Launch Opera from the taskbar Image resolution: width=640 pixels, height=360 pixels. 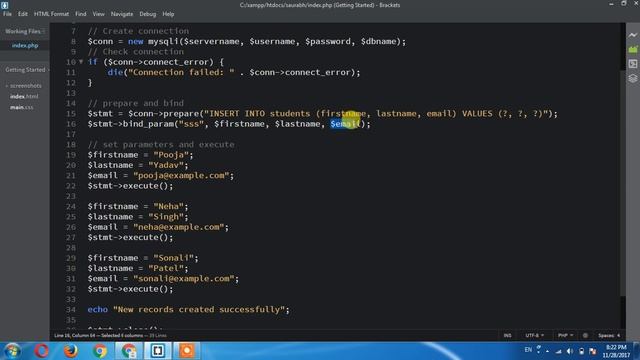41,351
